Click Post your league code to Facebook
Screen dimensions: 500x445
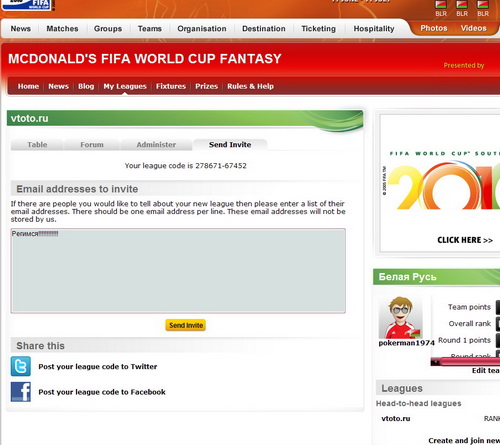click(102, 392)
